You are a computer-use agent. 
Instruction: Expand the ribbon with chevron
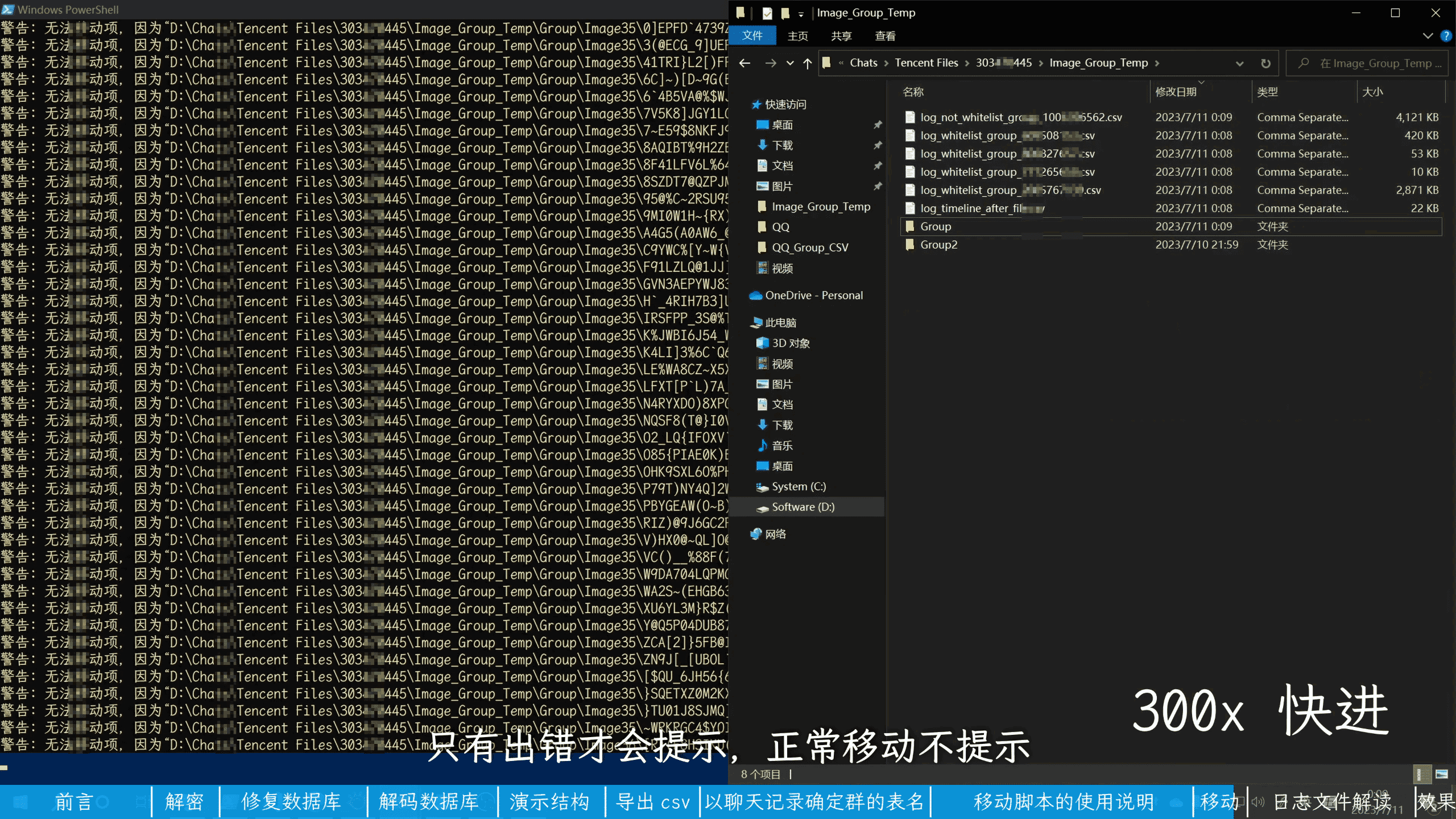click(x=1428, y=36)
